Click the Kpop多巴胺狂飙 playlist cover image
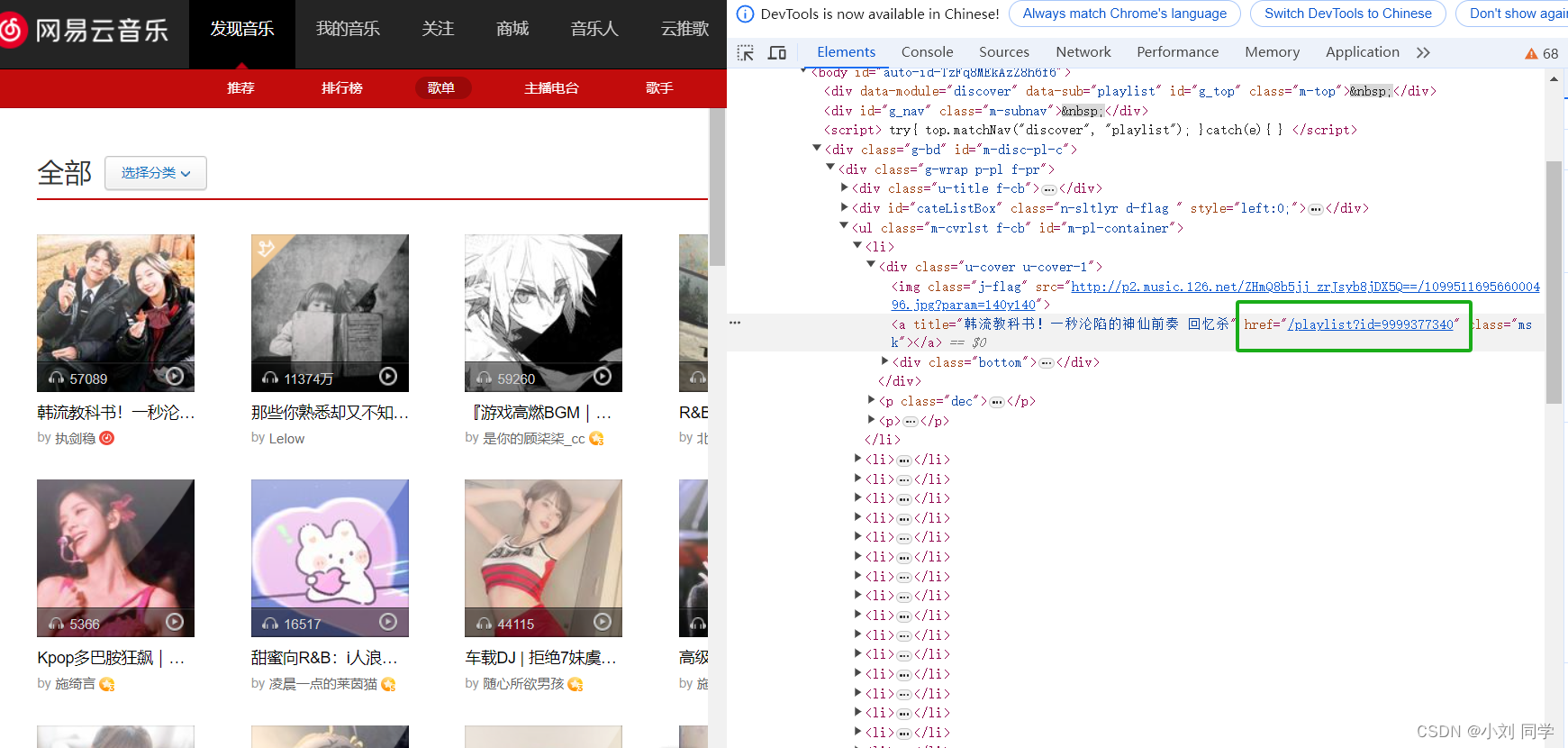 (x=115, y=558)
